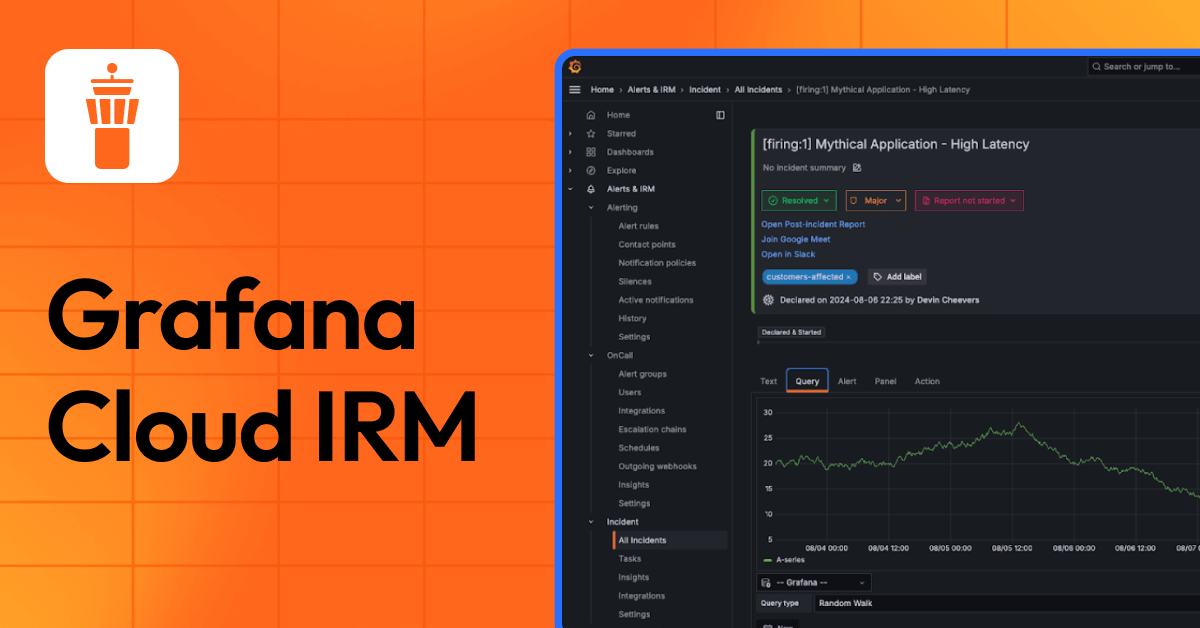Open the Major severity dropdown

[x=875, y=200]
